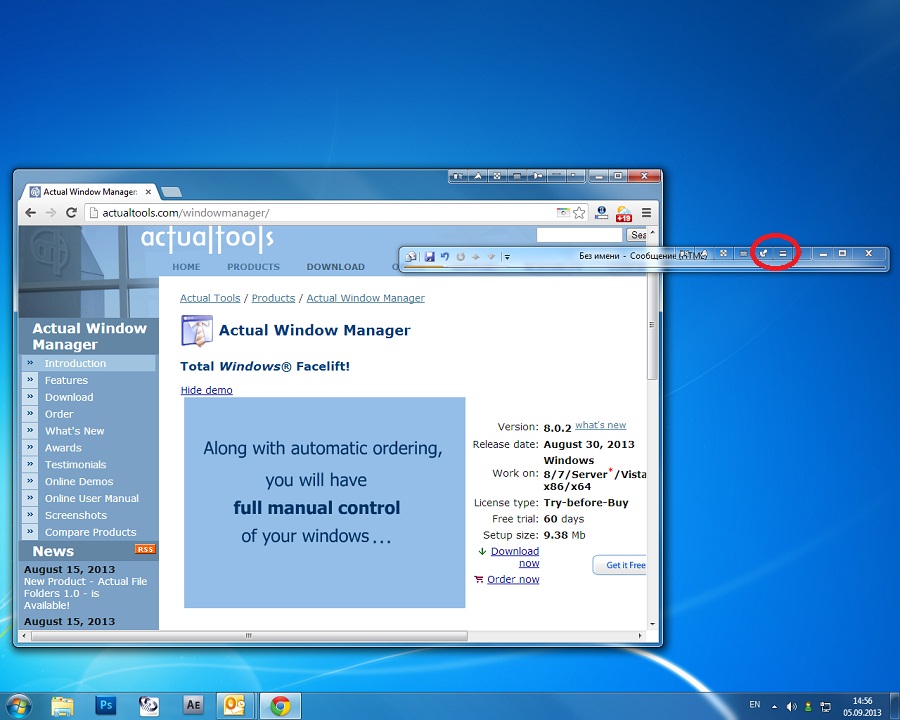Select Introduction in the sidebar
Image resolution: width=900 pixels, height=720 pixels.
pyautogui.click(x=75, y=363)
